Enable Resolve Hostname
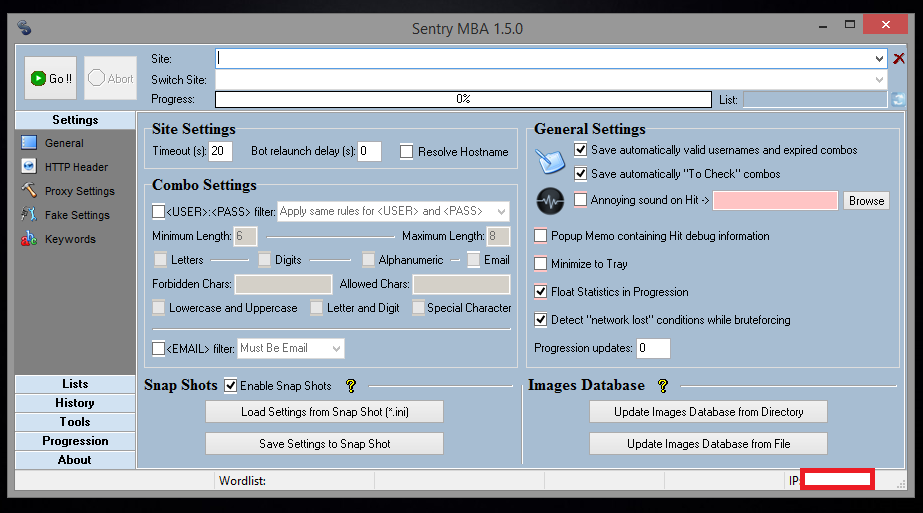The image size is (923, 513). 406,152
